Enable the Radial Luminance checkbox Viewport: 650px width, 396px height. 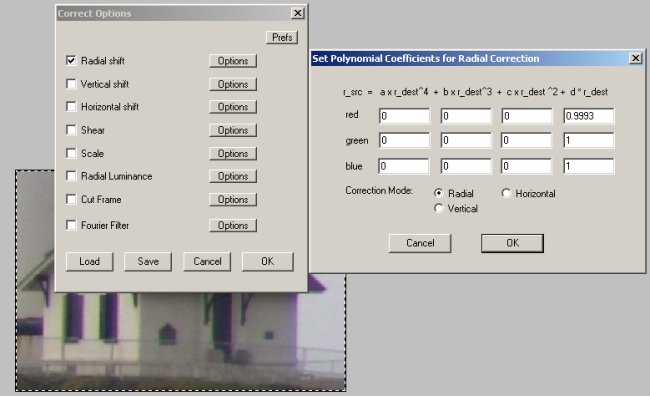click(71, 176)
